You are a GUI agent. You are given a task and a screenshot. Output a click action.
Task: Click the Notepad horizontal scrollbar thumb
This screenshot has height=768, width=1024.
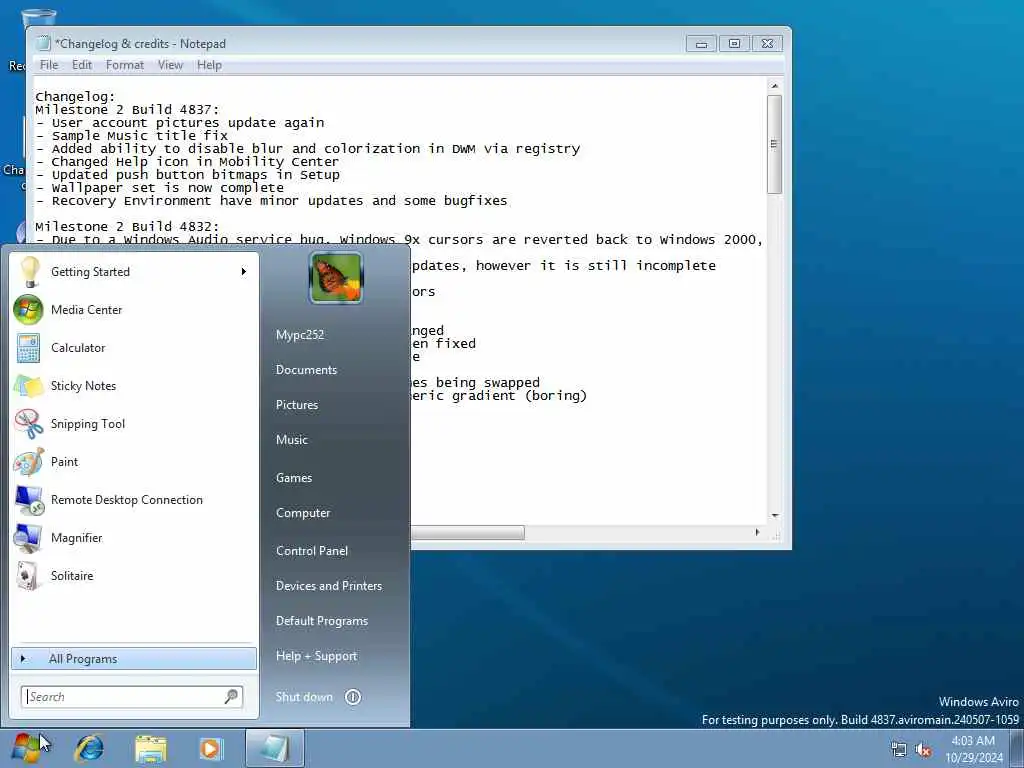point(467,533)
